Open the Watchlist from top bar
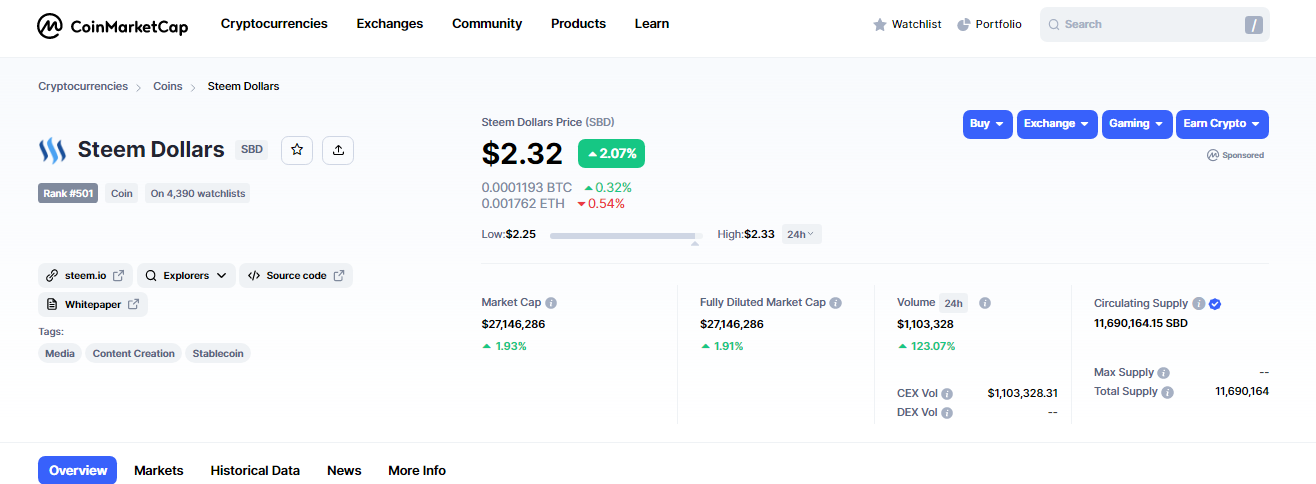The width and height of the screenshot is (1316, 484). pos(907,24)
